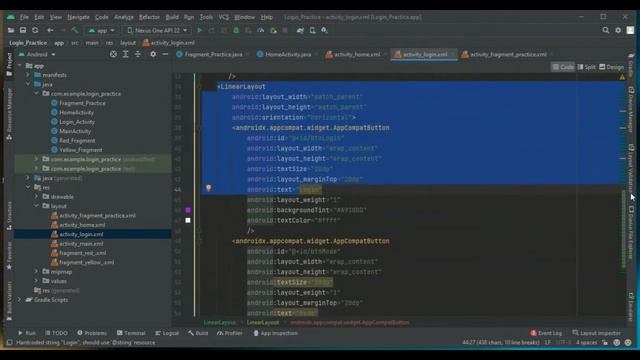Toggle the TODO tool window button
The height and width of the screenshot is (360, 640).
(56, 333)
